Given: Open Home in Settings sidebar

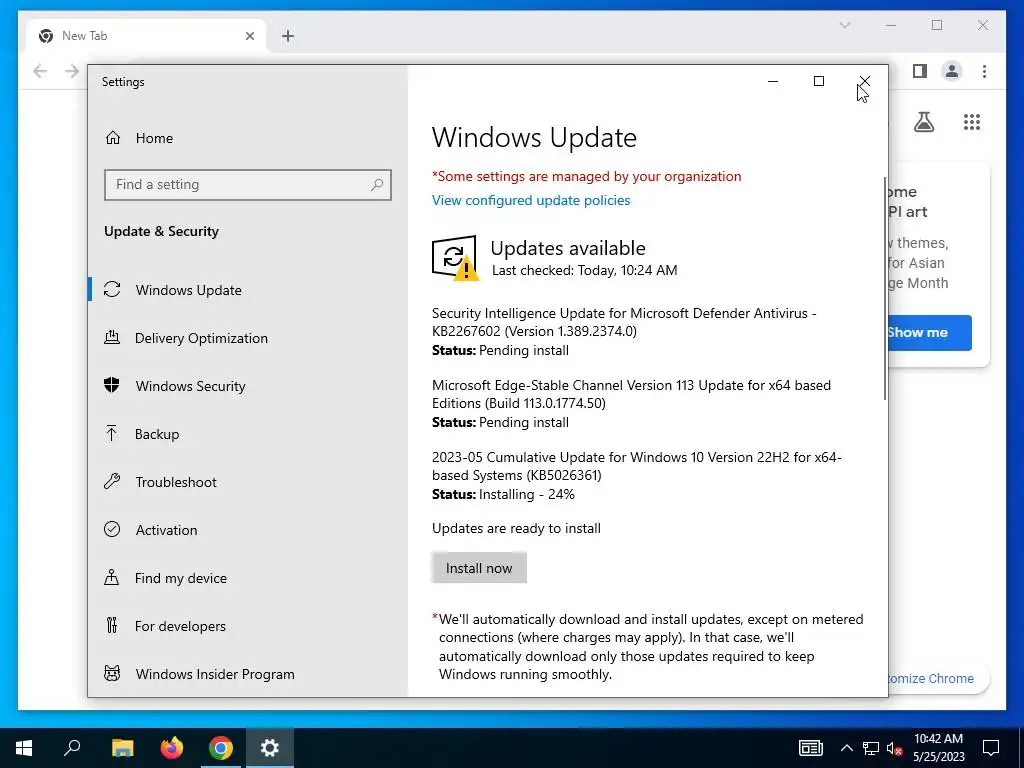Looking at the screenshot, I should point(248,138).
